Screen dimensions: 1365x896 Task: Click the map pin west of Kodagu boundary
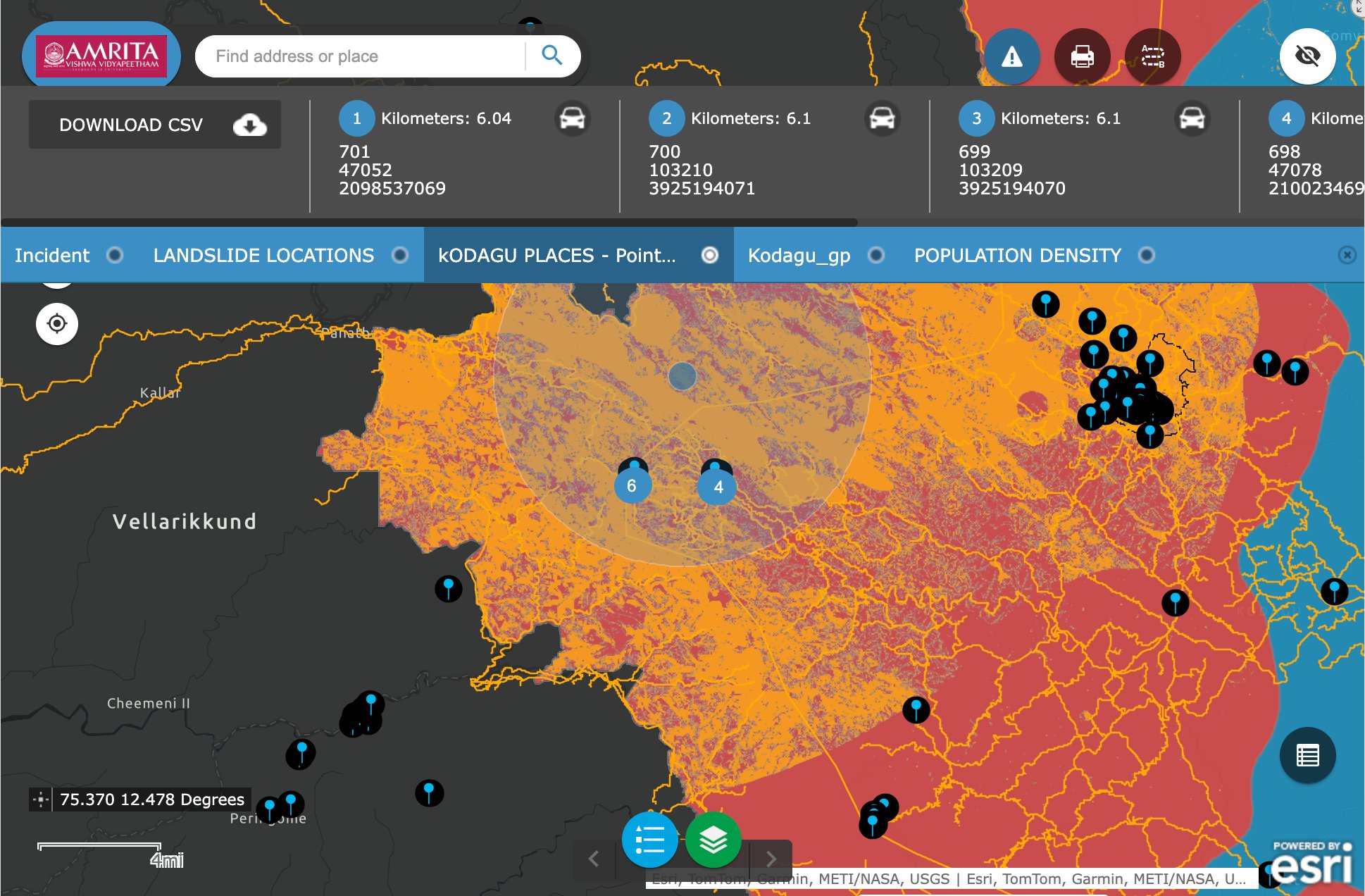[449, 588]
